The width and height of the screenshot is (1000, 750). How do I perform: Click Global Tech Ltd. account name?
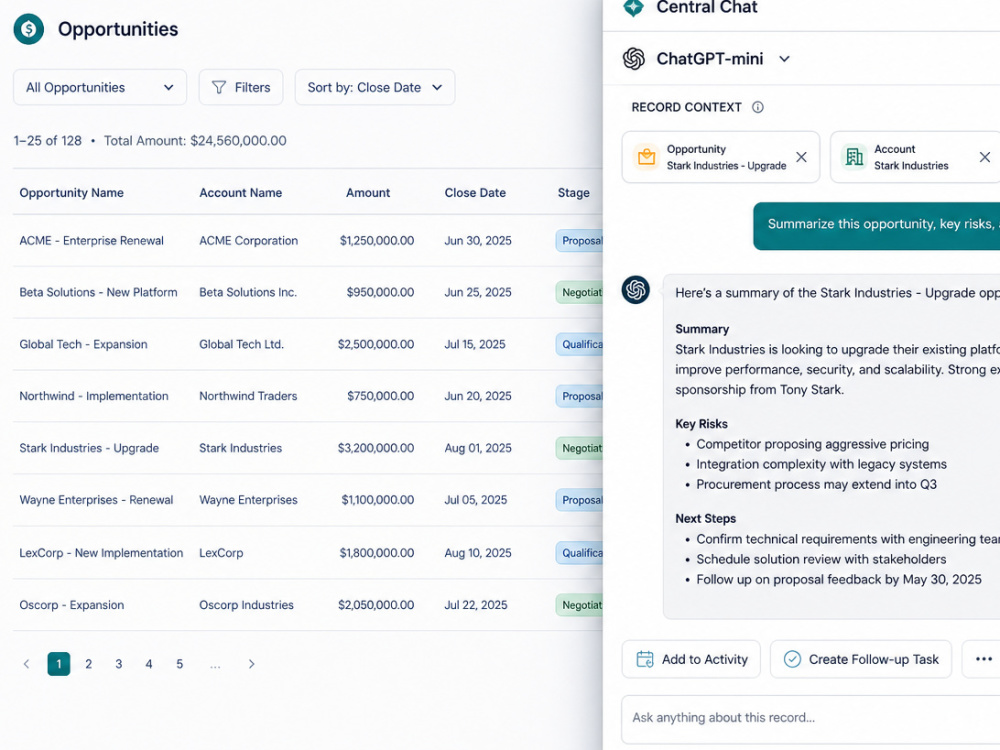(241, 344)
